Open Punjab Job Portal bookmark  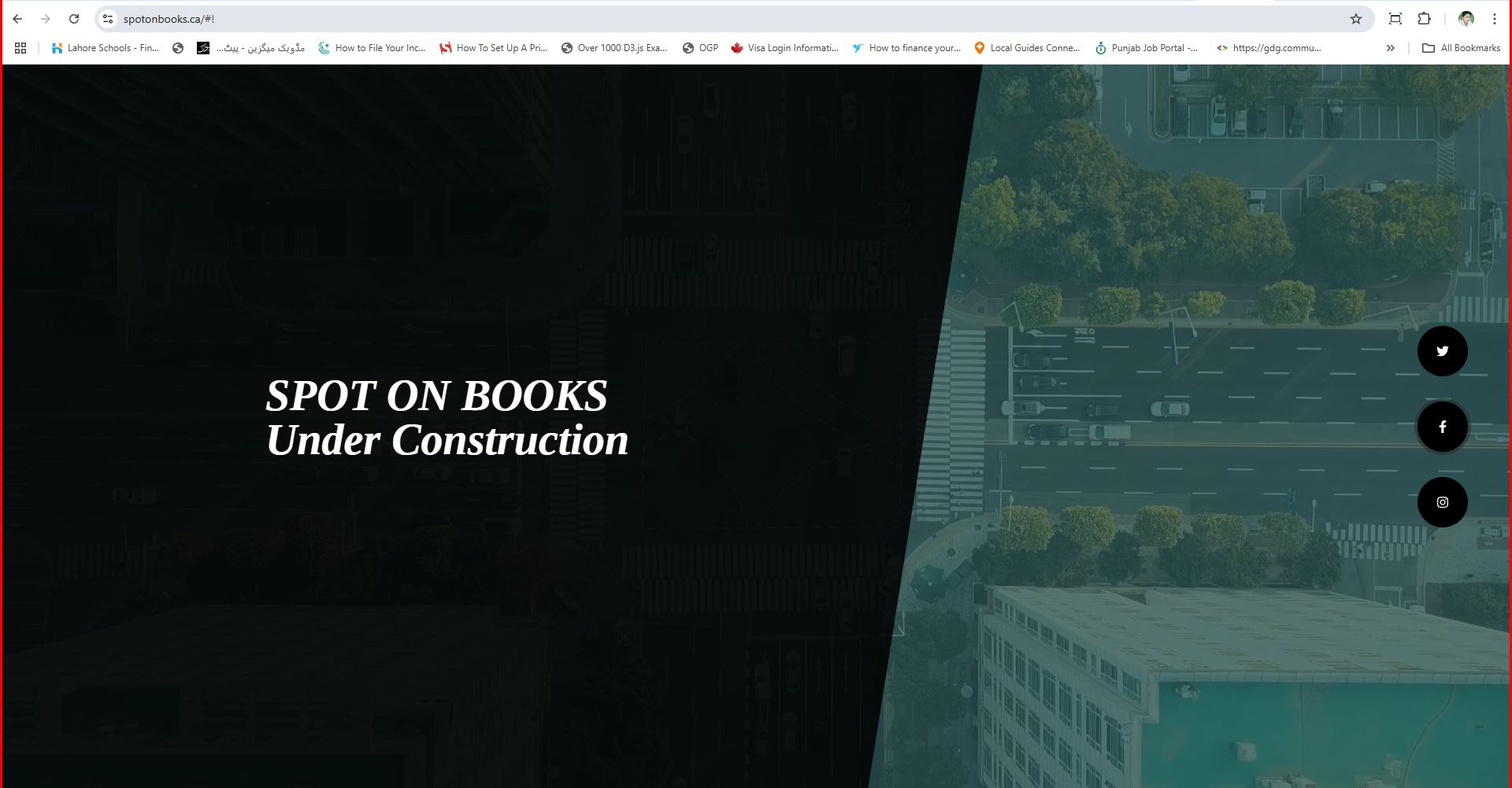click(x=1147, y=48)
